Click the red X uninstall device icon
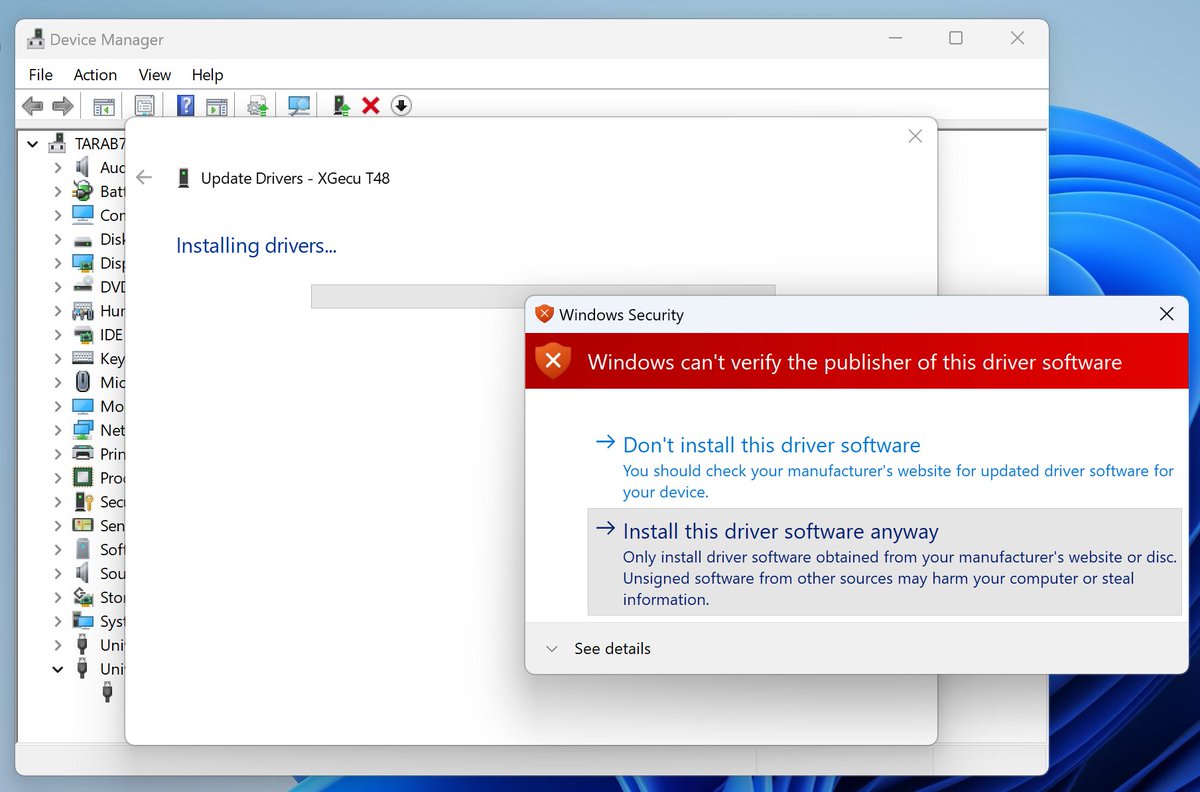This screenshot has width=1200, height=792. click(371, 105)
